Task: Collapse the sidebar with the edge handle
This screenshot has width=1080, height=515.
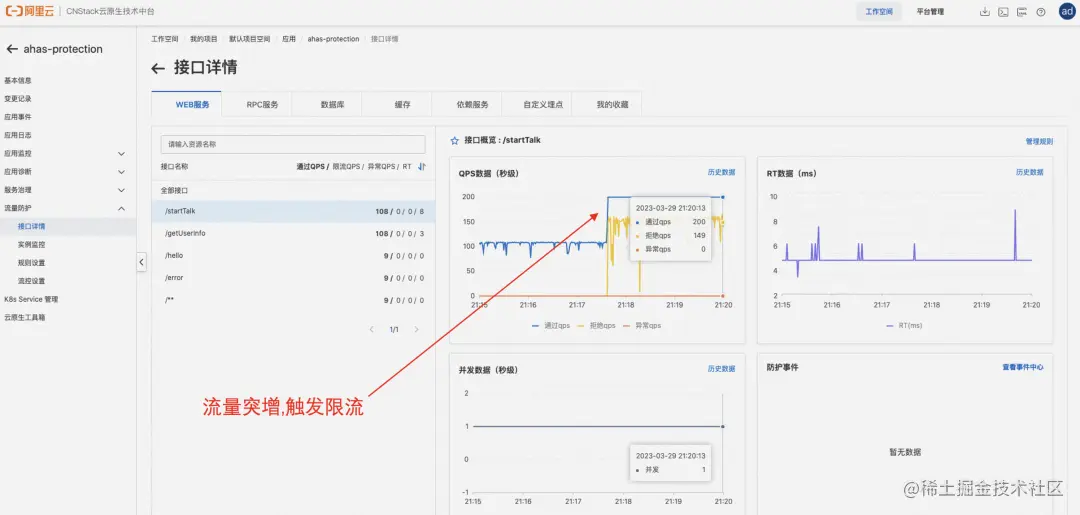Action: [141, 262]
